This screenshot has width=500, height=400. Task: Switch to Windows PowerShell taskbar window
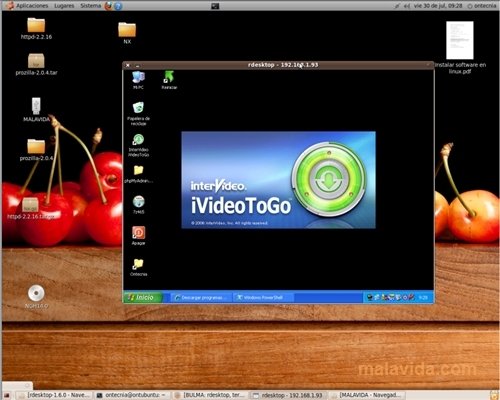tap(263, 297)
